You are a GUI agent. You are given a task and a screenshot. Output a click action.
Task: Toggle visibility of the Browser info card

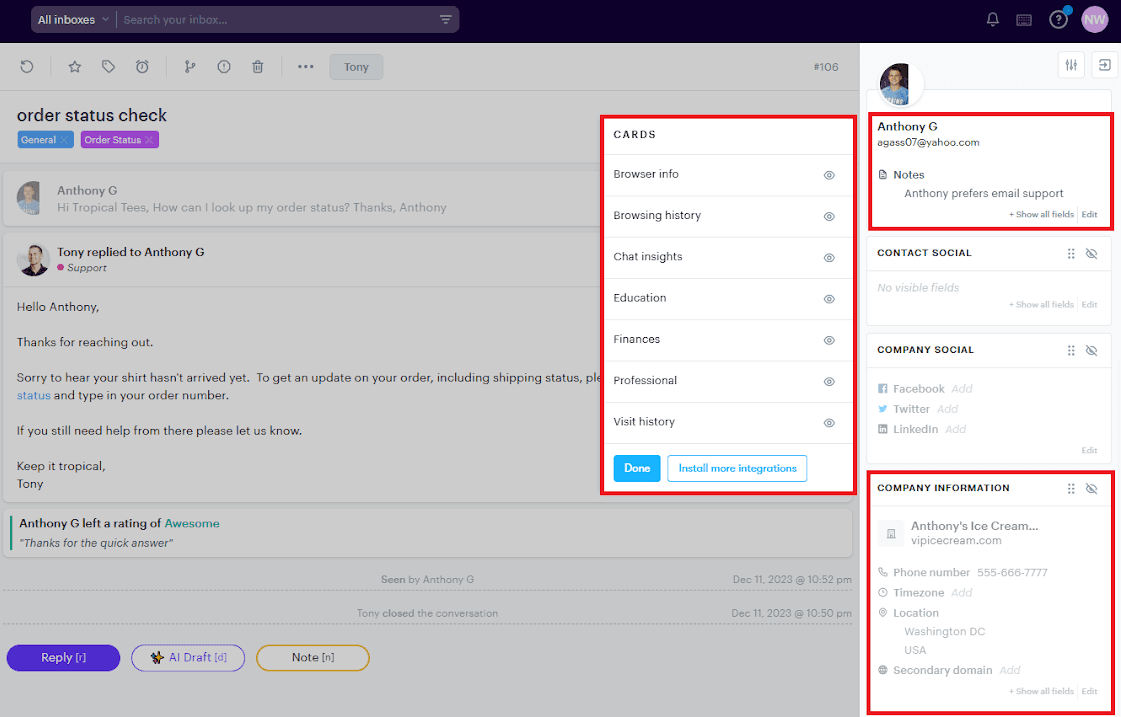(x=829, y=174)
